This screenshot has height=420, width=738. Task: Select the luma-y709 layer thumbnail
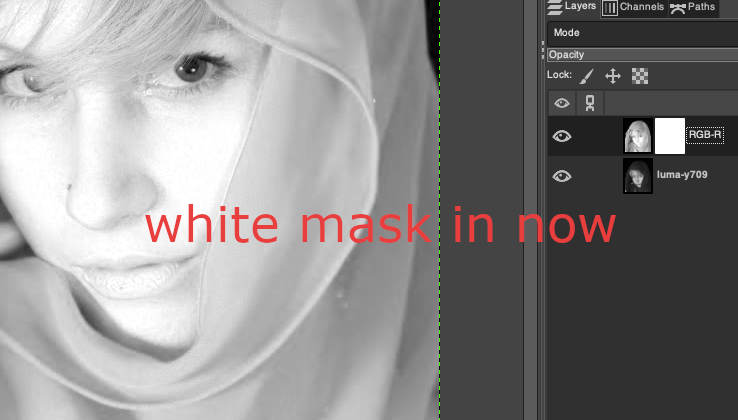[637, 176]
